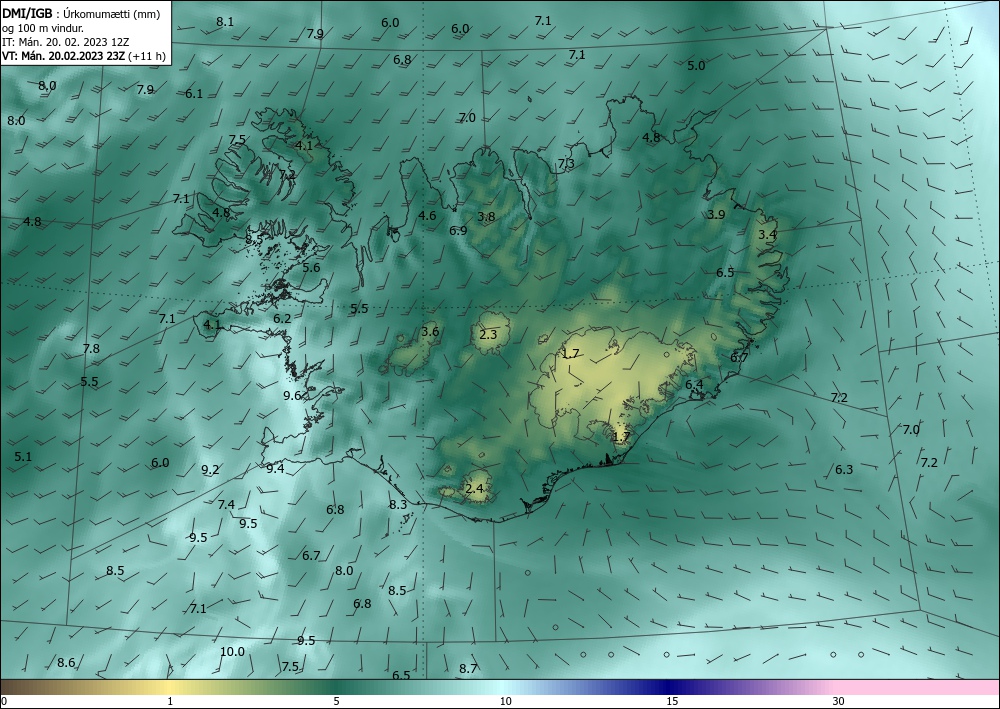The height and width of the screenshot is (709, 1000).
Task: Click the '30' label on the color scale
Action: (839, 701)
